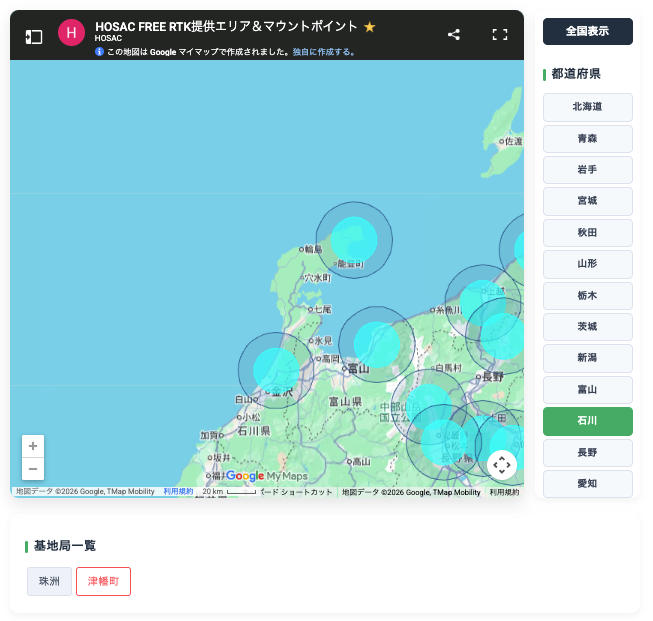Image resolution: width=653 pixels, height=621 pixels.
Task: Click the 佐渡 label on the map
Action: 511,142
